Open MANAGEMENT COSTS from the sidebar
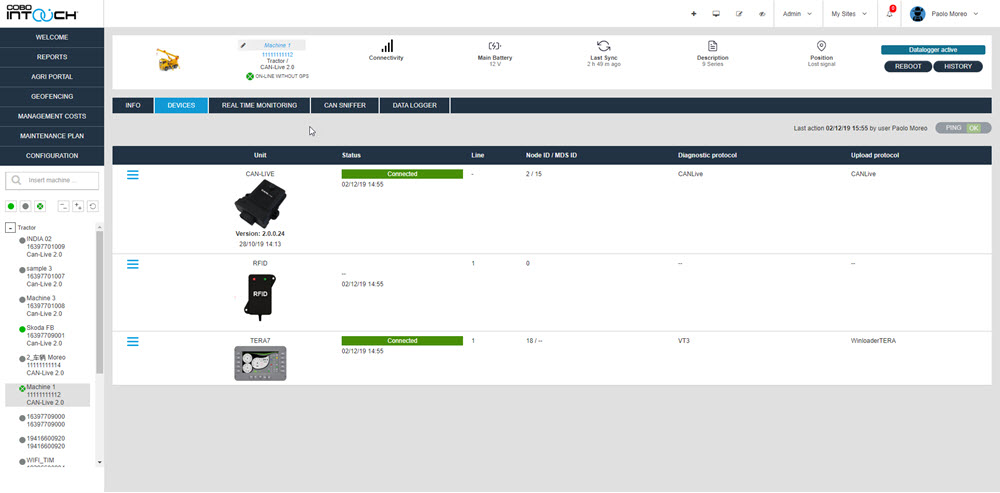 tap(52, 116)
